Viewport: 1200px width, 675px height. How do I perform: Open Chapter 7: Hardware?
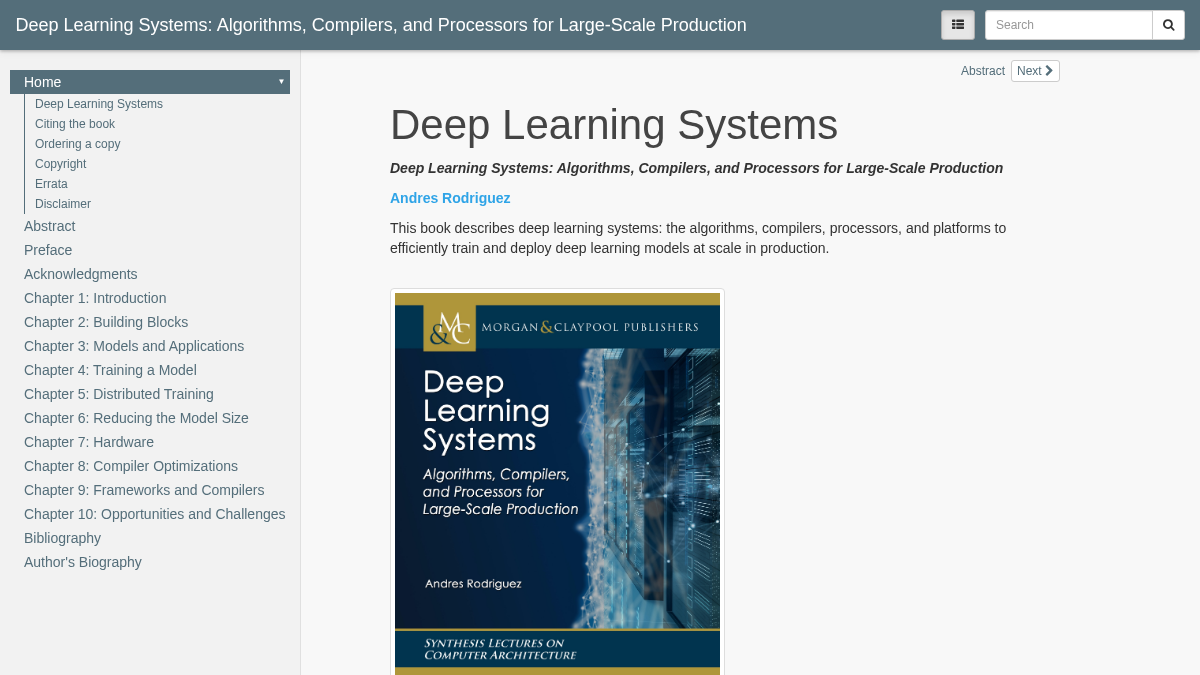coord(89,442)
